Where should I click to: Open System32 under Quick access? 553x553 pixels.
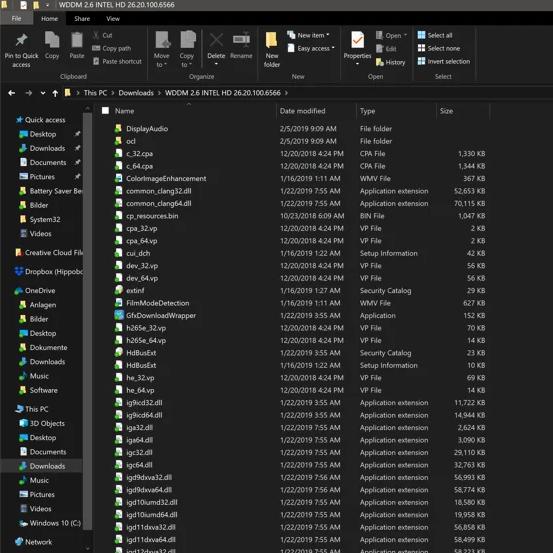click(40, 219)
